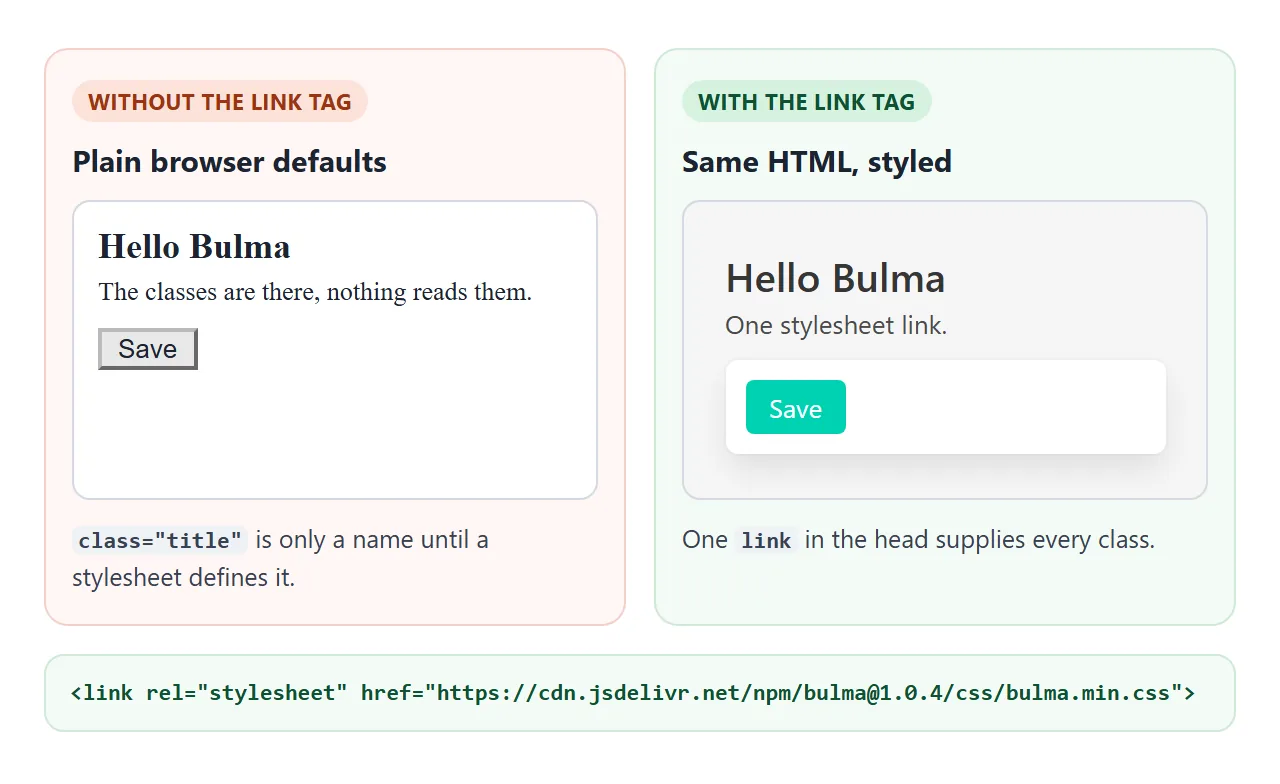Click the caption "is only a name until a stylesheet defines it."
The height and width of the screenshot is (784, 1280).
coord(280,559)
